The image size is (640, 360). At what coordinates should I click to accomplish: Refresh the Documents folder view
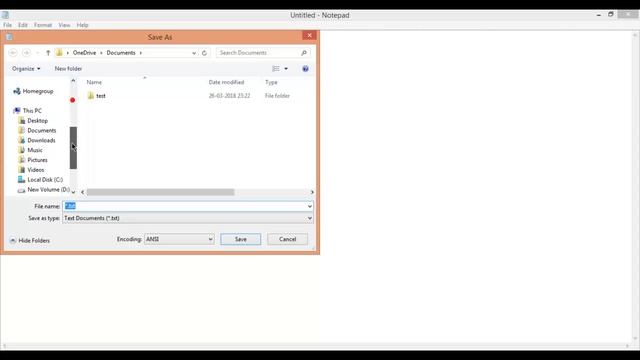click(x=204, y=53)
